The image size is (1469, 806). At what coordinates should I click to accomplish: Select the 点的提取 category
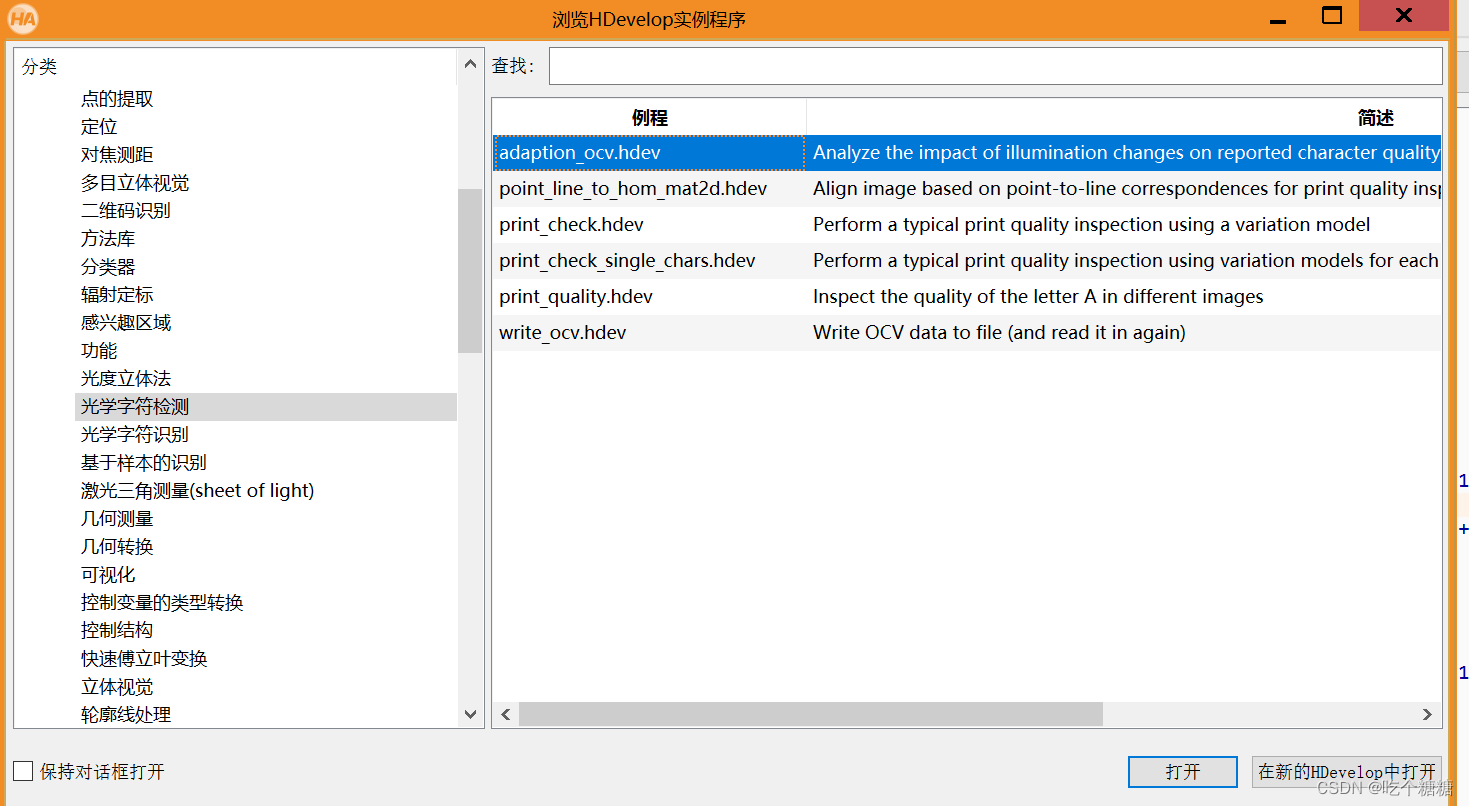pyautogui.click(x=117, y=99)
